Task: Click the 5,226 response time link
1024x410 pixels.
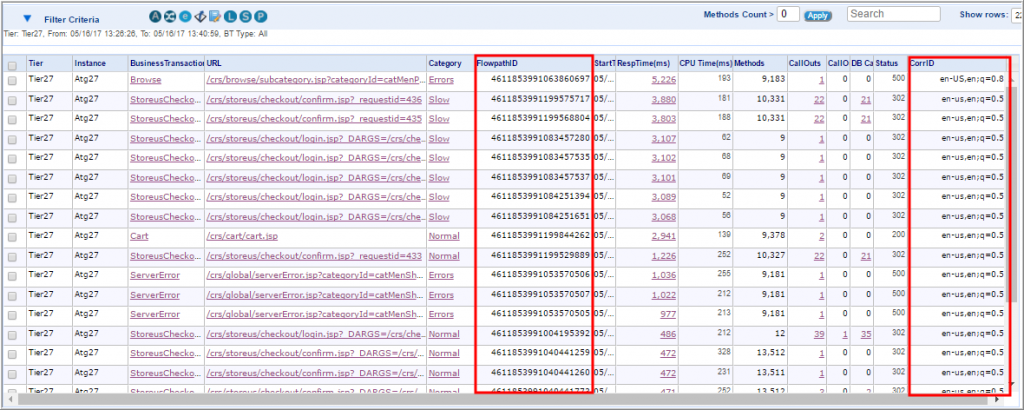Action: point(664,80)
